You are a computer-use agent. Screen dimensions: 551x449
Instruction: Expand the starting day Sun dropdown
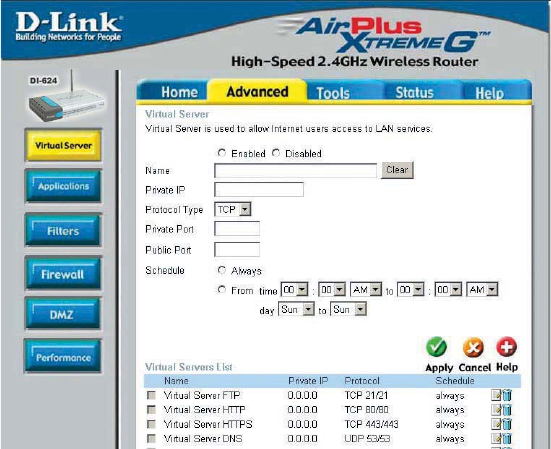point(296,310)
